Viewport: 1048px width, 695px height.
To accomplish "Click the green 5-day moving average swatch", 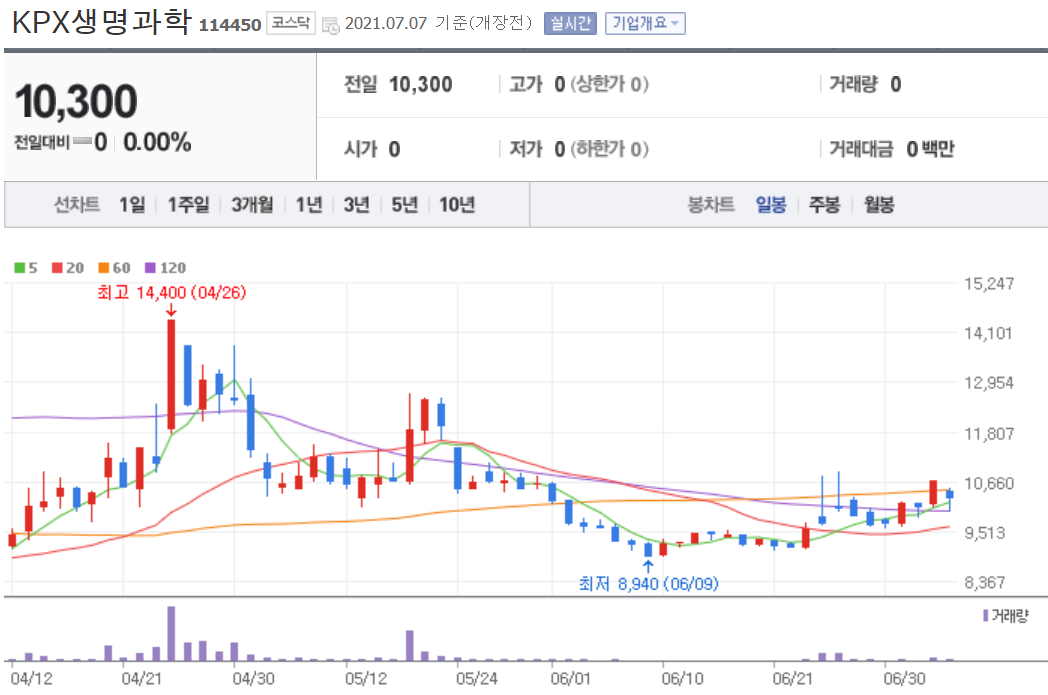I will [19, 268].
